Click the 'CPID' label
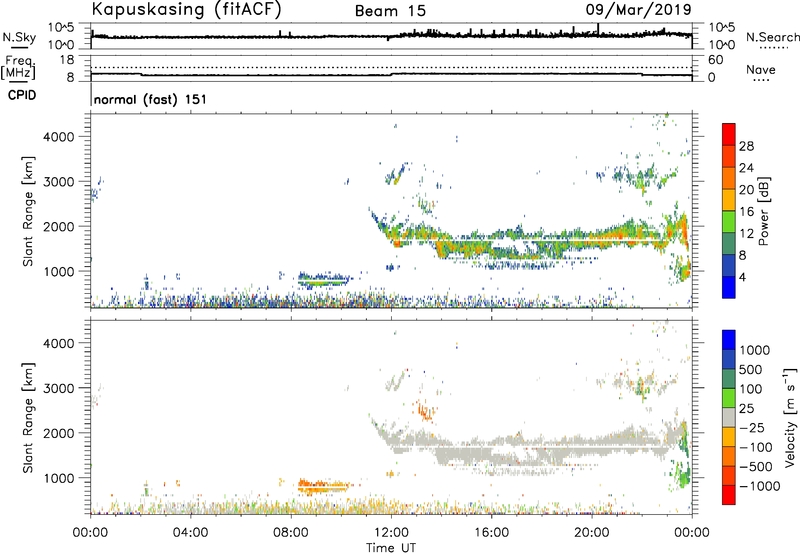Screen dimensions: 800x554 [x=22, y=95]
